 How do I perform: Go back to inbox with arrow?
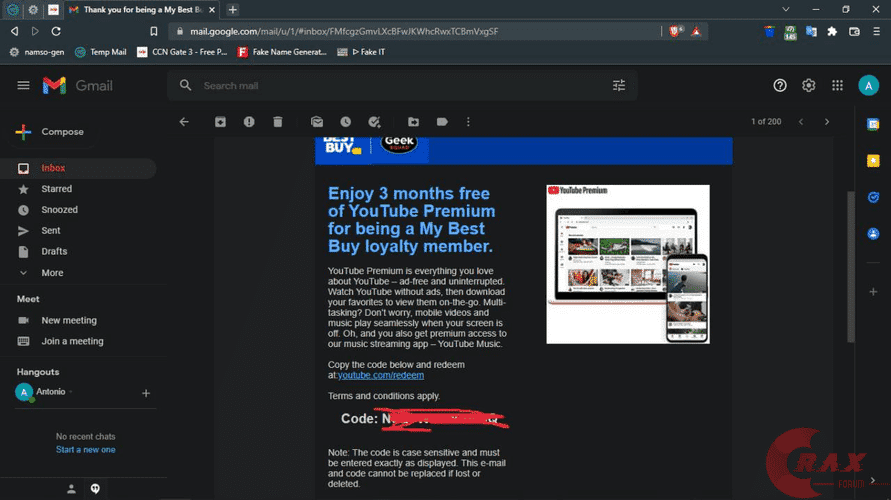point(183,122)
